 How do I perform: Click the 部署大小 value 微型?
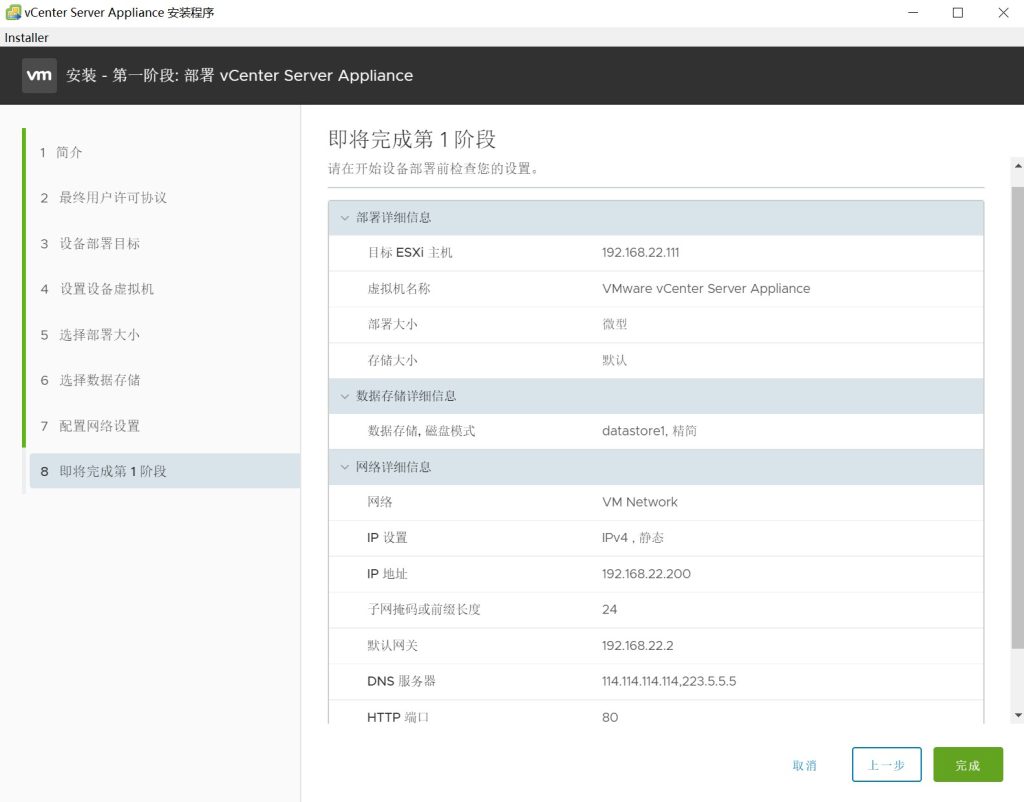click(x=615, y=324)
